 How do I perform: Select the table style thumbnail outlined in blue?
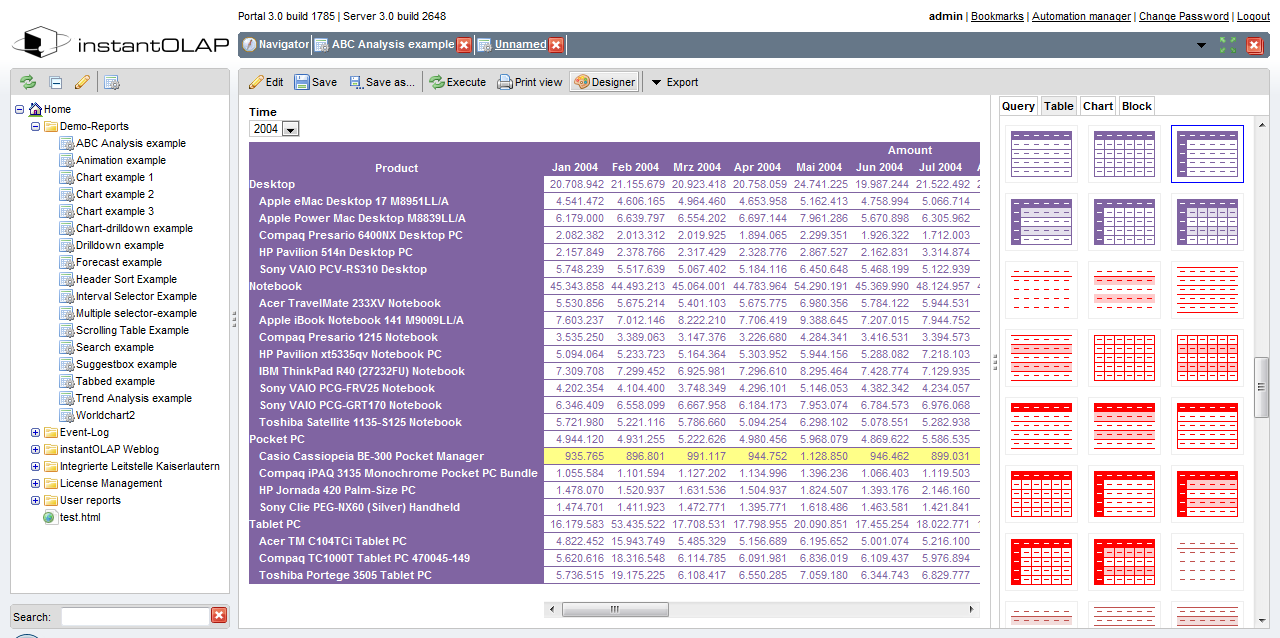1207,154
